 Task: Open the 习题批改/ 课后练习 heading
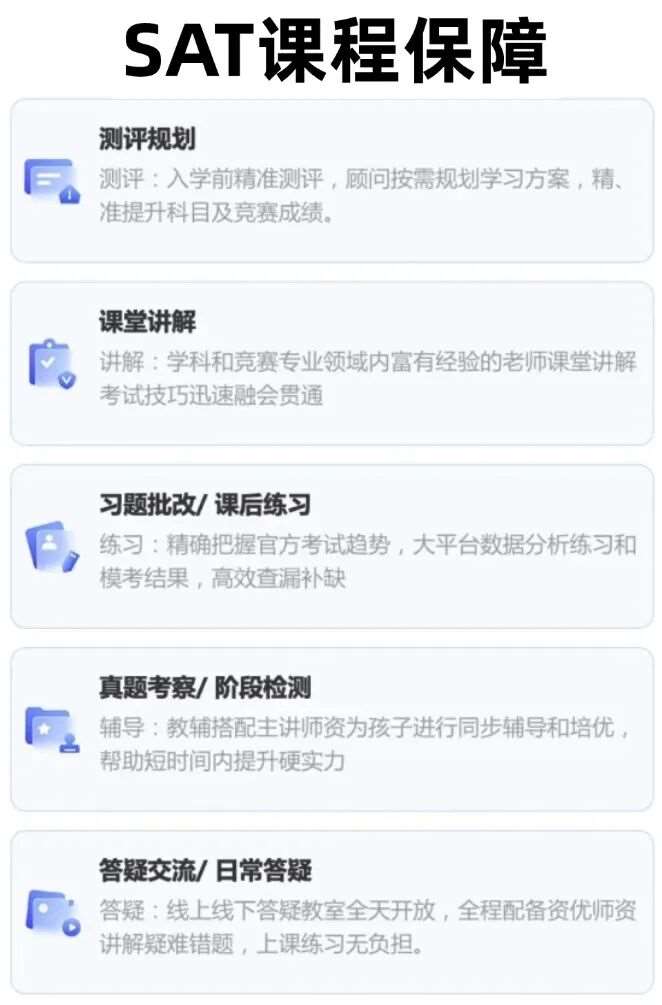205,504
